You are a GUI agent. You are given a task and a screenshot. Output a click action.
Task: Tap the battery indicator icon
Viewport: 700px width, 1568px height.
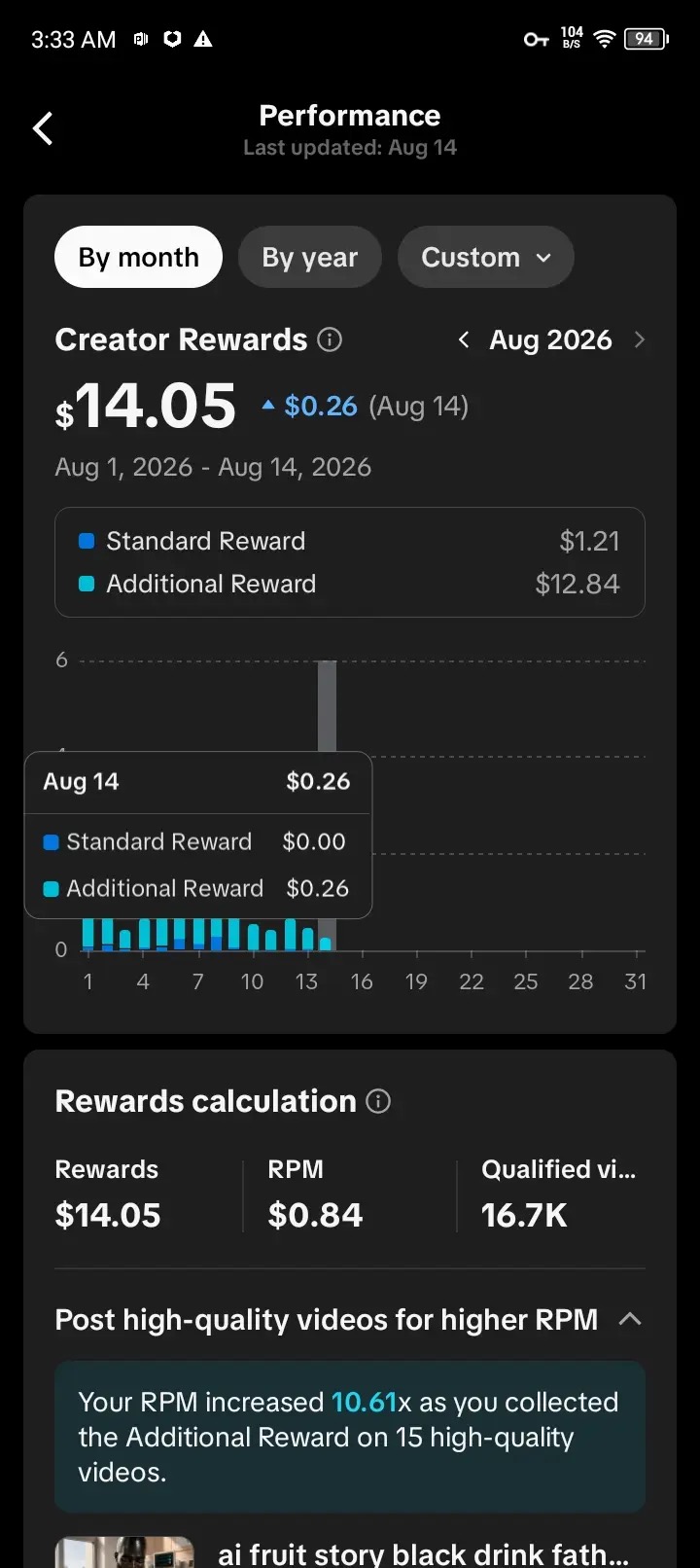(646, 39)
